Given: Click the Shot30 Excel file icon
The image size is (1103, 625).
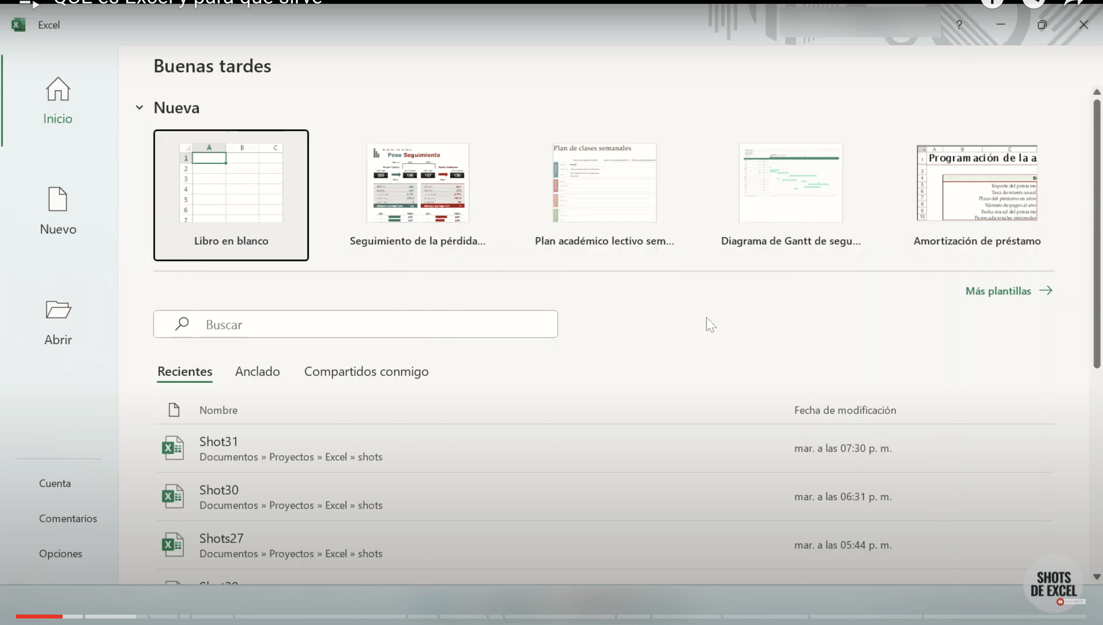Looking at the screenshot, I should point(172,496).
